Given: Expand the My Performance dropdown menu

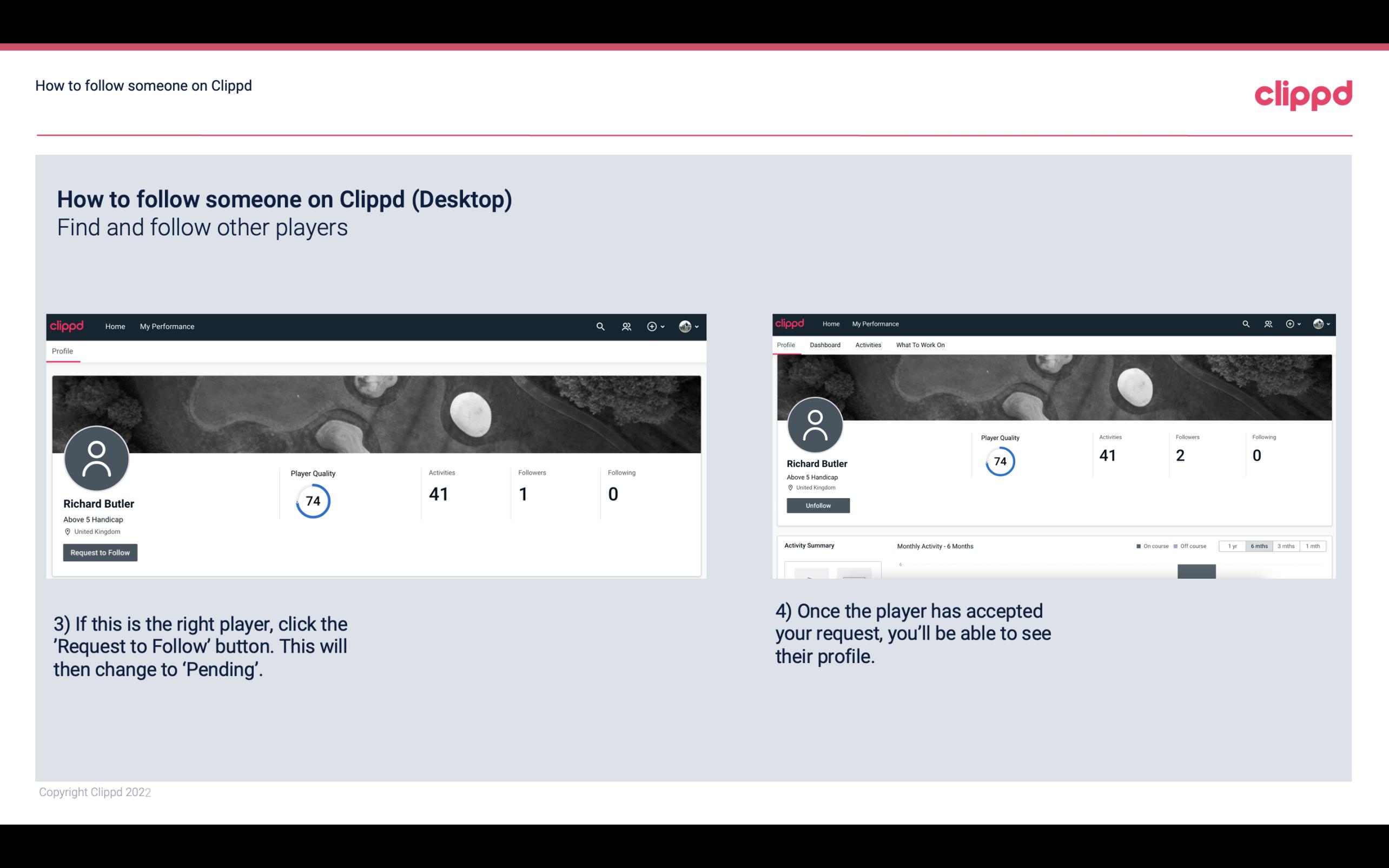Looking at the screenshot, I should coord(167,326).
